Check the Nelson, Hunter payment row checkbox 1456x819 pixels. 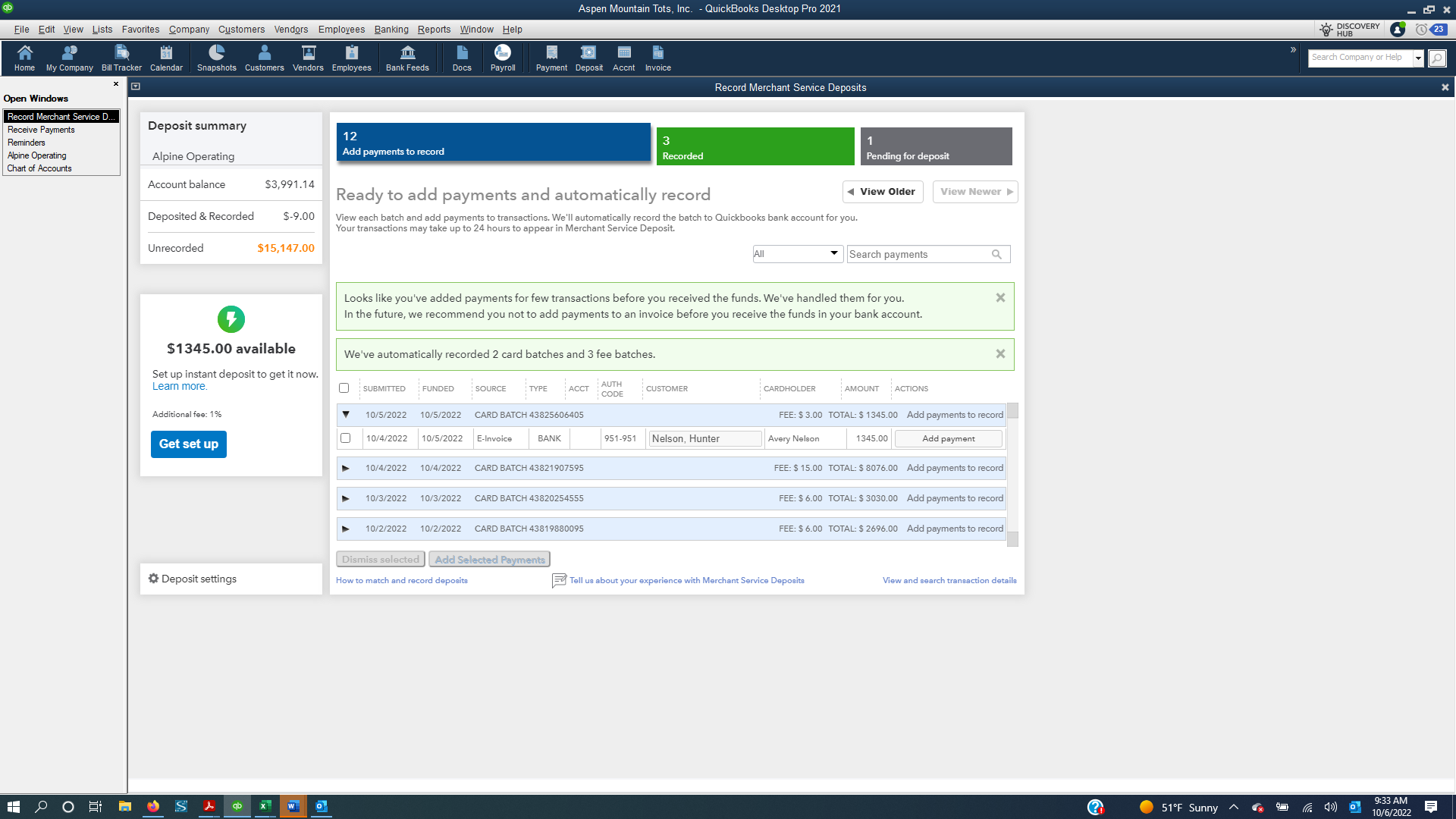pos(347,438)
